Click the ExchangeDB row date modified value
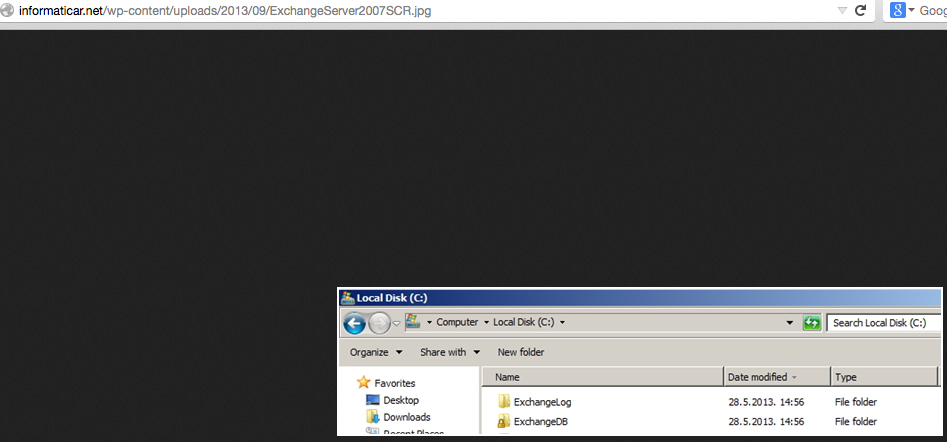Viewport: 947px width, 442px height. tap(766, 421)
